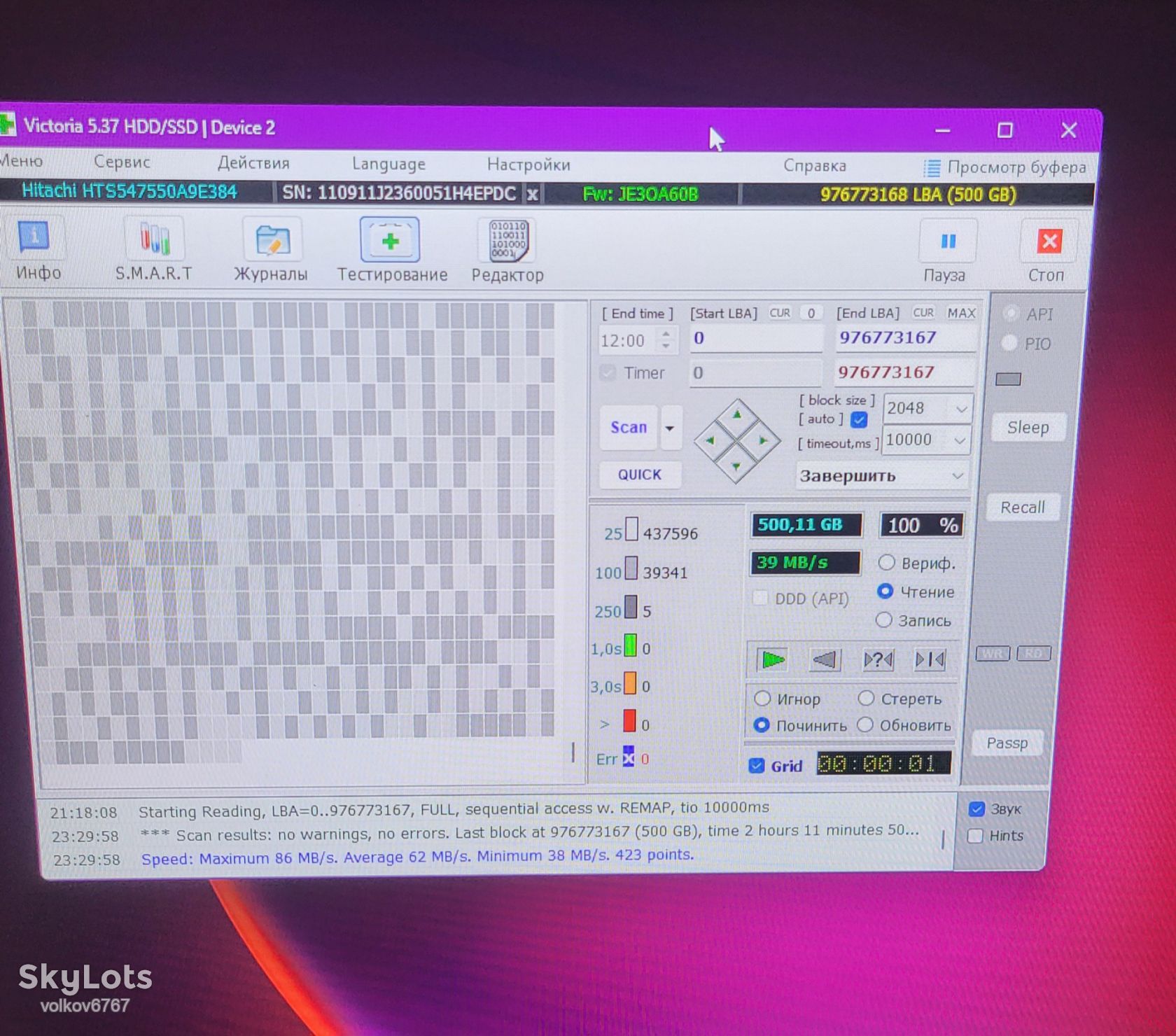Select the Вериф. radio button

886,562
